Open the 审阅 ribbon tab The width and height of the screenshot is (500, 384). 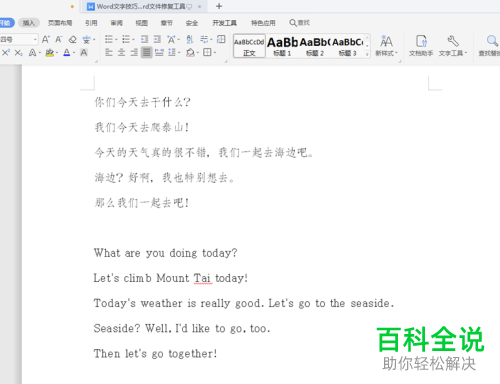click(x=116, y=23)
